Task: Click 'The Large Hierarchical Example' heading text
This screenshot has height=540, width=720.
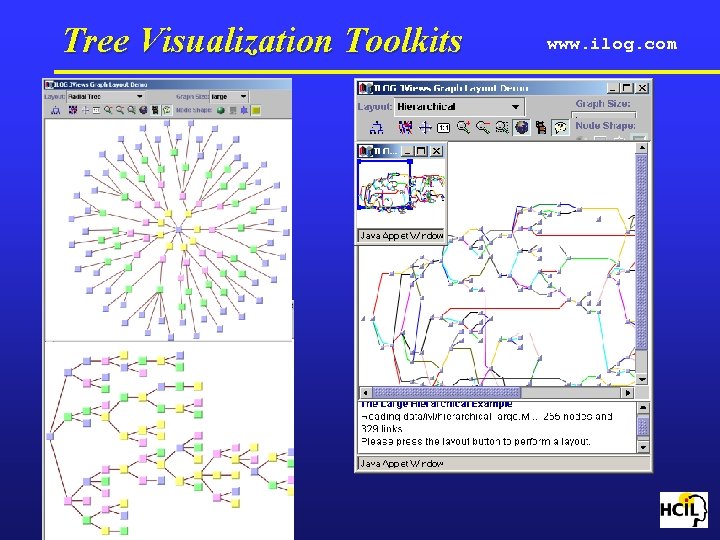Action: click(436, 404)
